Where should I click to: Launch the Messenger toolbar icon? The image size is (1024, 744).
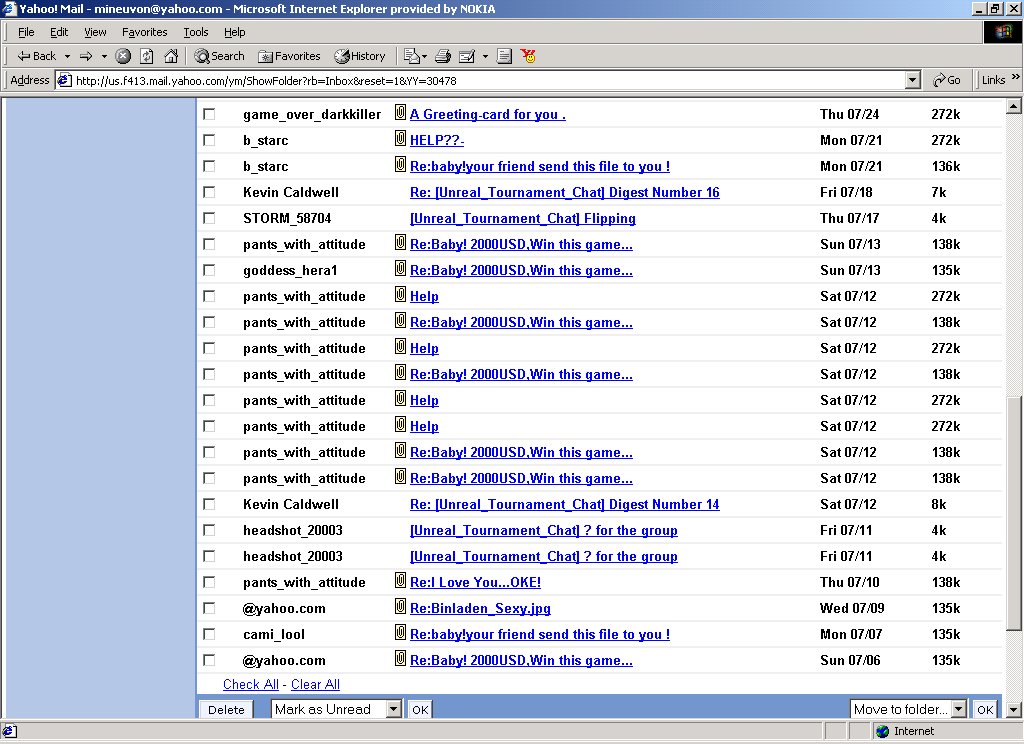tap(528, 56)
